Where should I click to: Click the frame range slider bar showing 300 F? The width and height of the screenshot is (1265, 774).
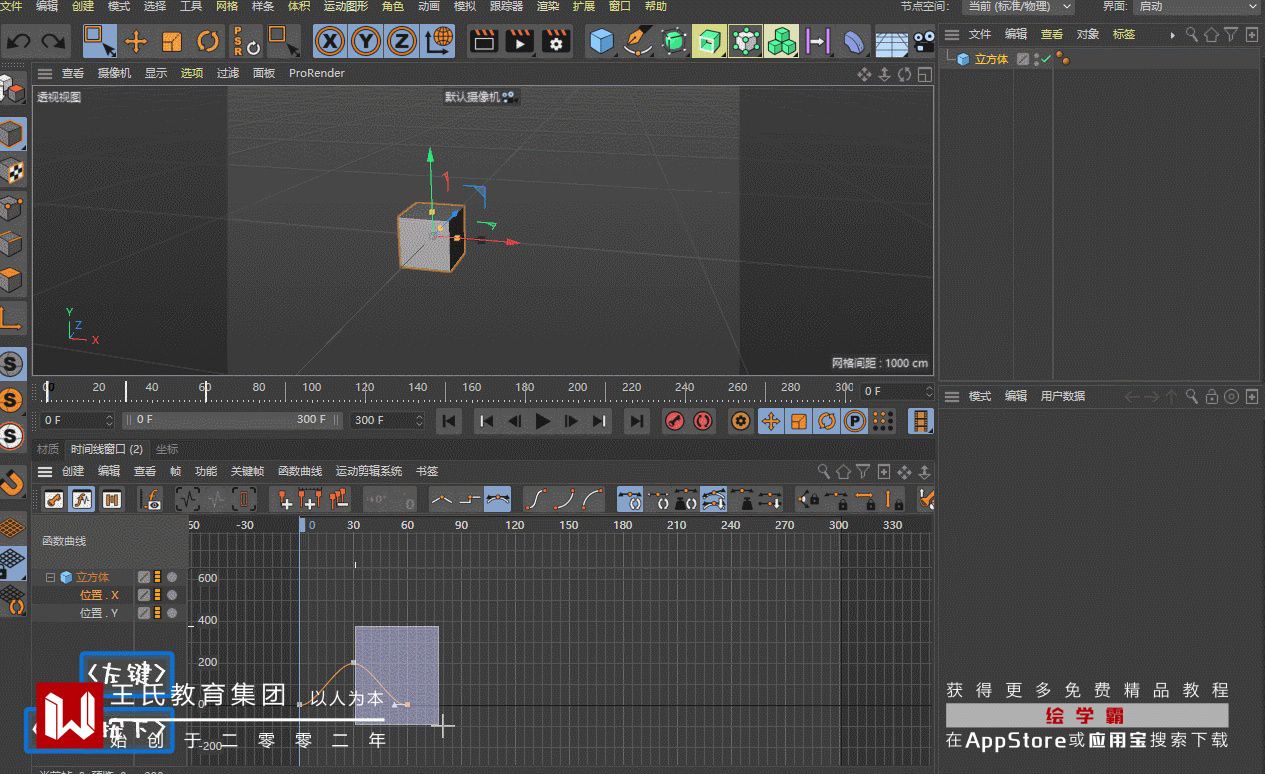(x=232, y=420)
